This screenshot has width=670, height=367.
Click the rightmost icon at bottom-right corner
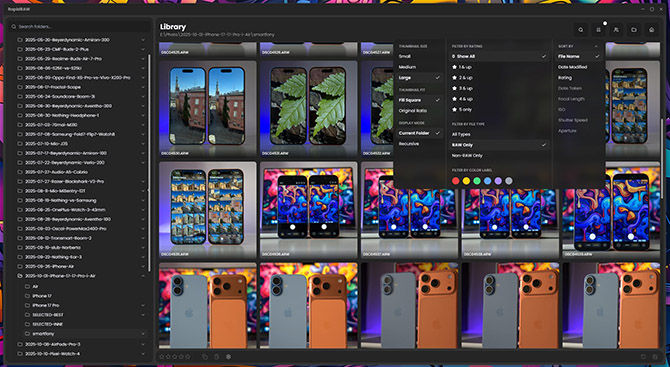(x=655, y=356)
